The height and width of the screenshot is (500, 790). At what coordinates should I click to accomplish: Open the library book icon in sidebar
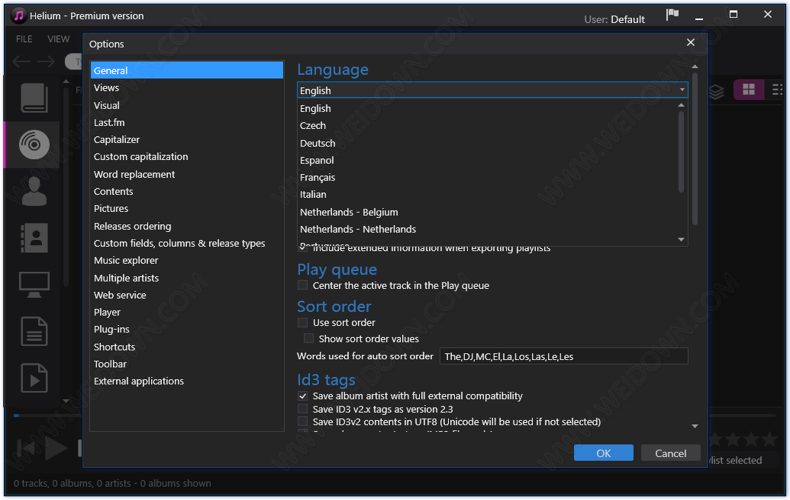(34, 98)
